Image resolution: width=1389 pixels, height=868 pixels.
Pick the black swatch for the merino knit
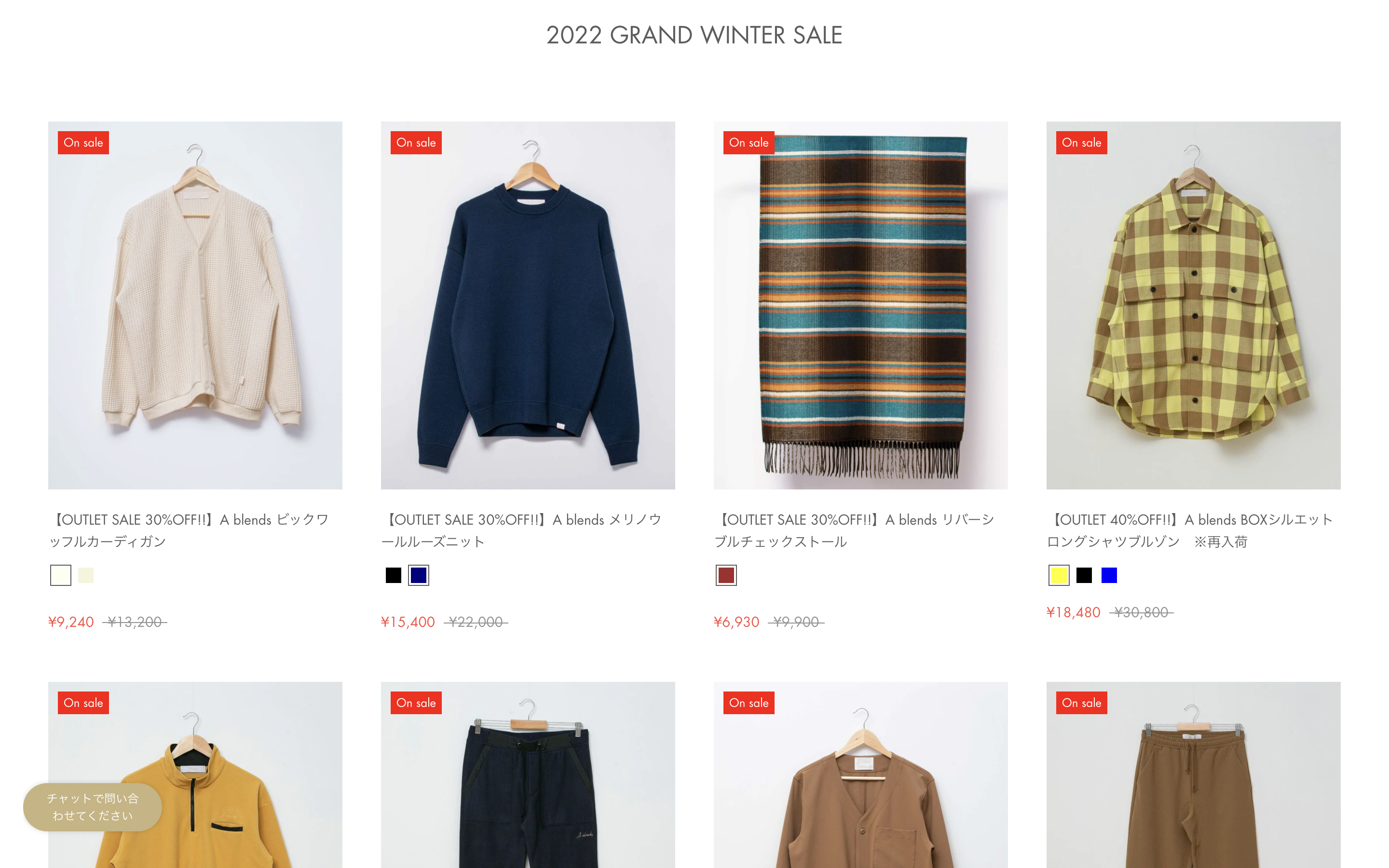click(x=393, y=575)
